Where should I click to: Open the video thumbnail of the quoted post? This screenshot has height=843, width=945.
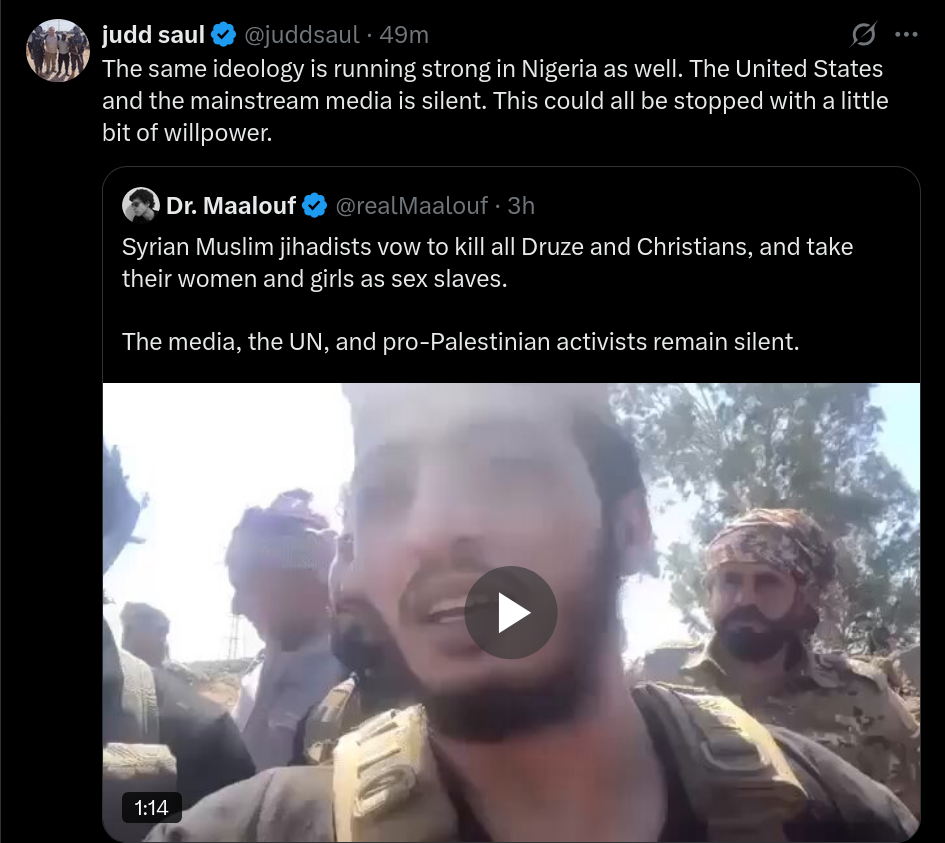pos(511,612)
